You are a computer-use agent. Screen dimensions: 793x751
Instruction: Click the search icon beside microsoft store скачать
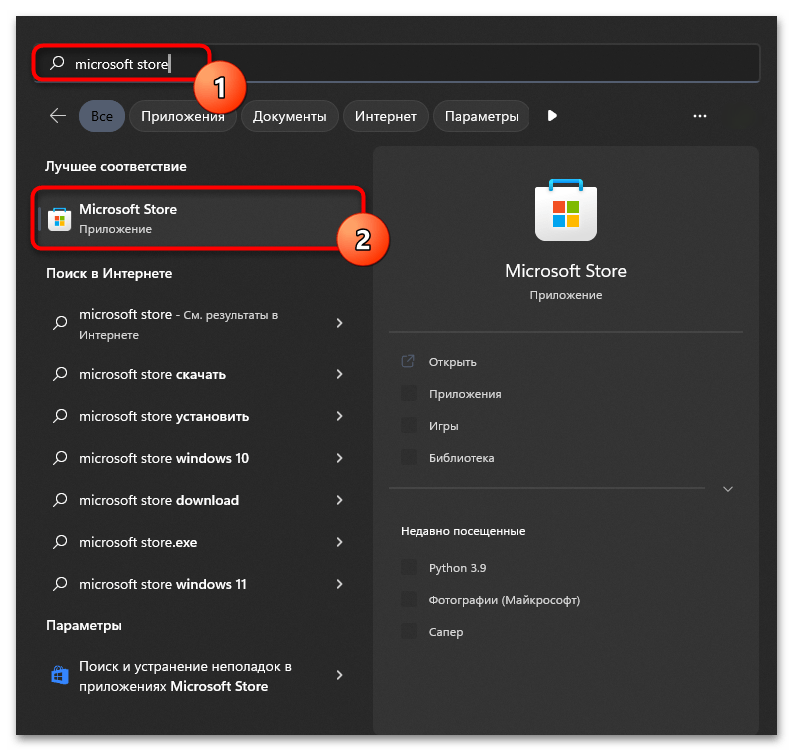click(x=60, y=374)
